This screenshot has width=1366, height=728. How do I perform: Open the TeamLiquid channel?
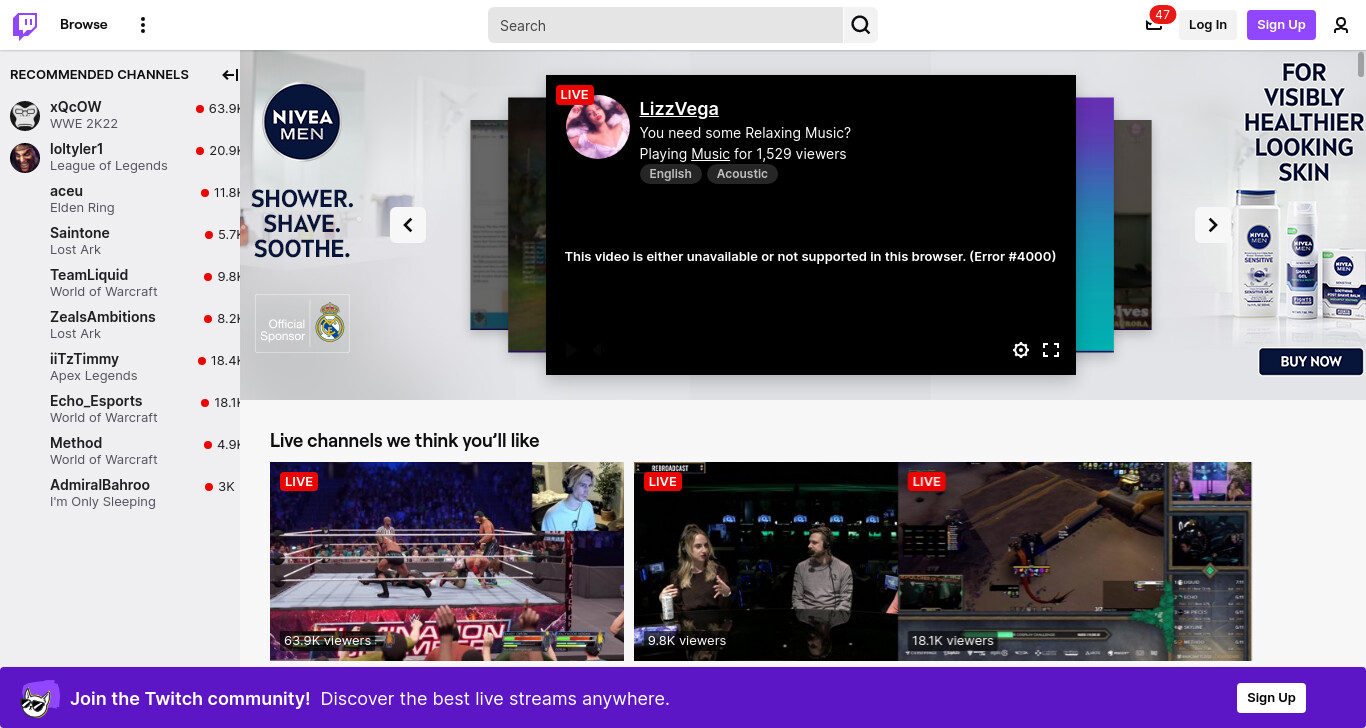coord(120,283)
